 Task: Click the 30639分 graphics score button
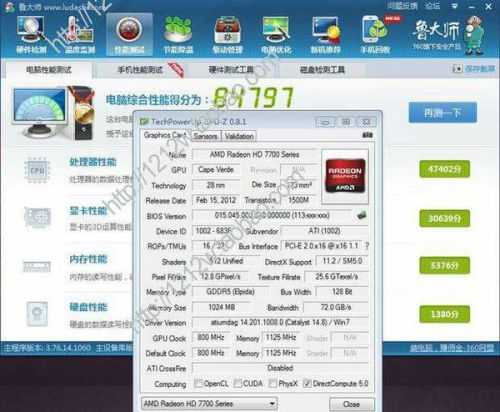coord(445,218)
